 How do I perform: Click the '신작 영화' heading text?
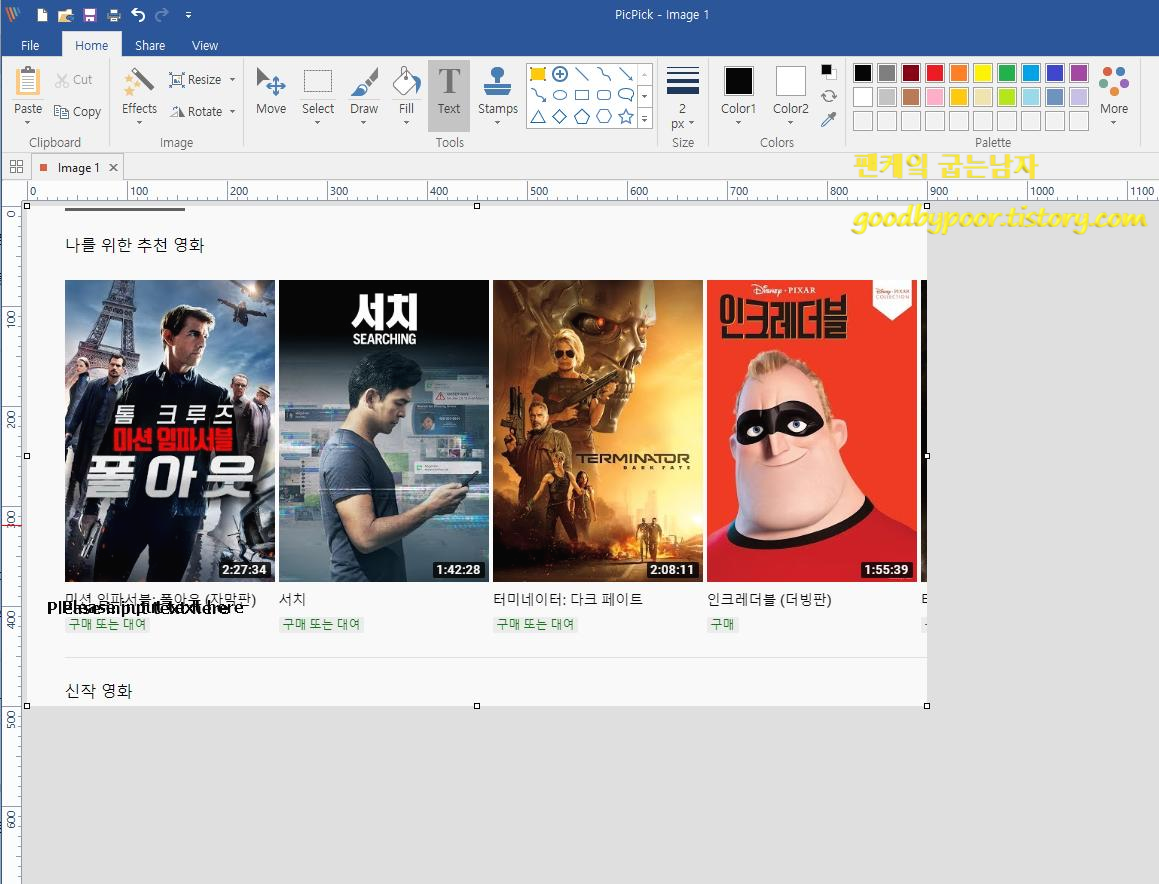click(98, 690)
